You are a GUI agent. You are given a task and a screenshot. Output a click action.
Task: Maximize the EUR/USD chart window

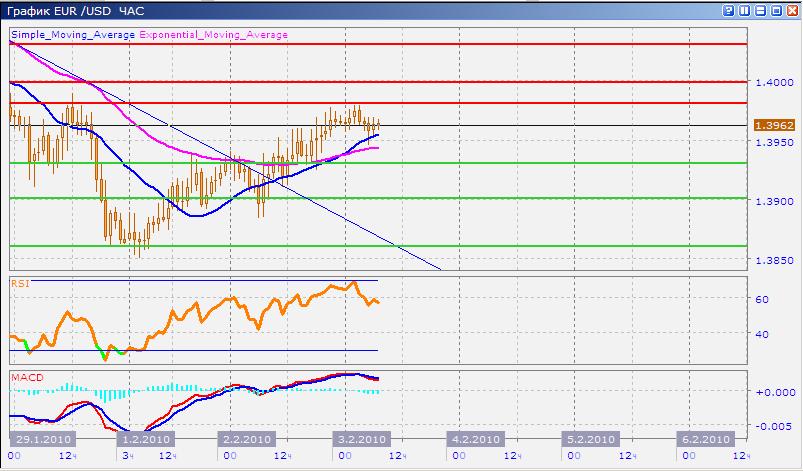776,11
